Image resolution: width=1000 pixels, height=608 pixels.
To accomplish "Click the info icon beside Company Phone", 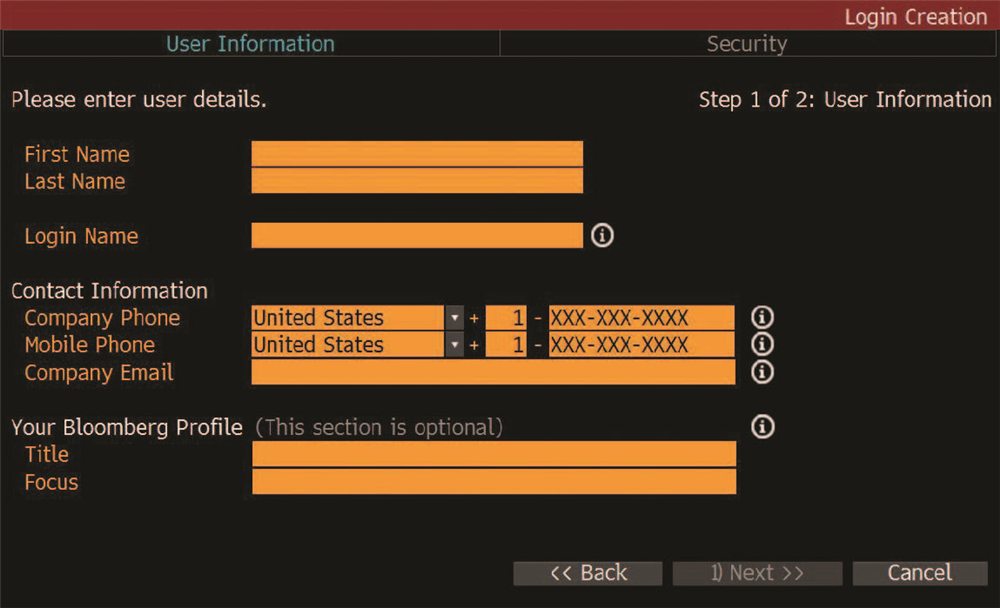I will (762, 317).
